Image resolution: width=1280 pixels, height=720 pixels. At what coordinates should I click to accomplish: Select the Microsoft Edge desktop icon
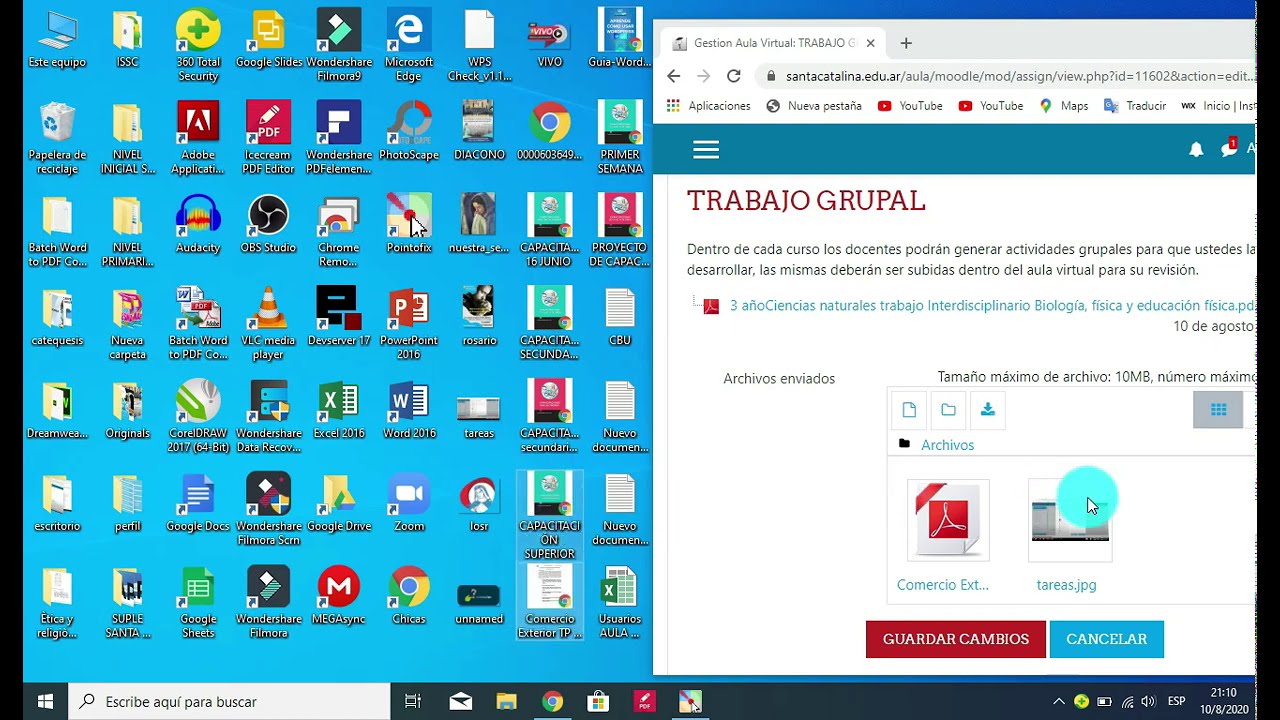(409, 44)
